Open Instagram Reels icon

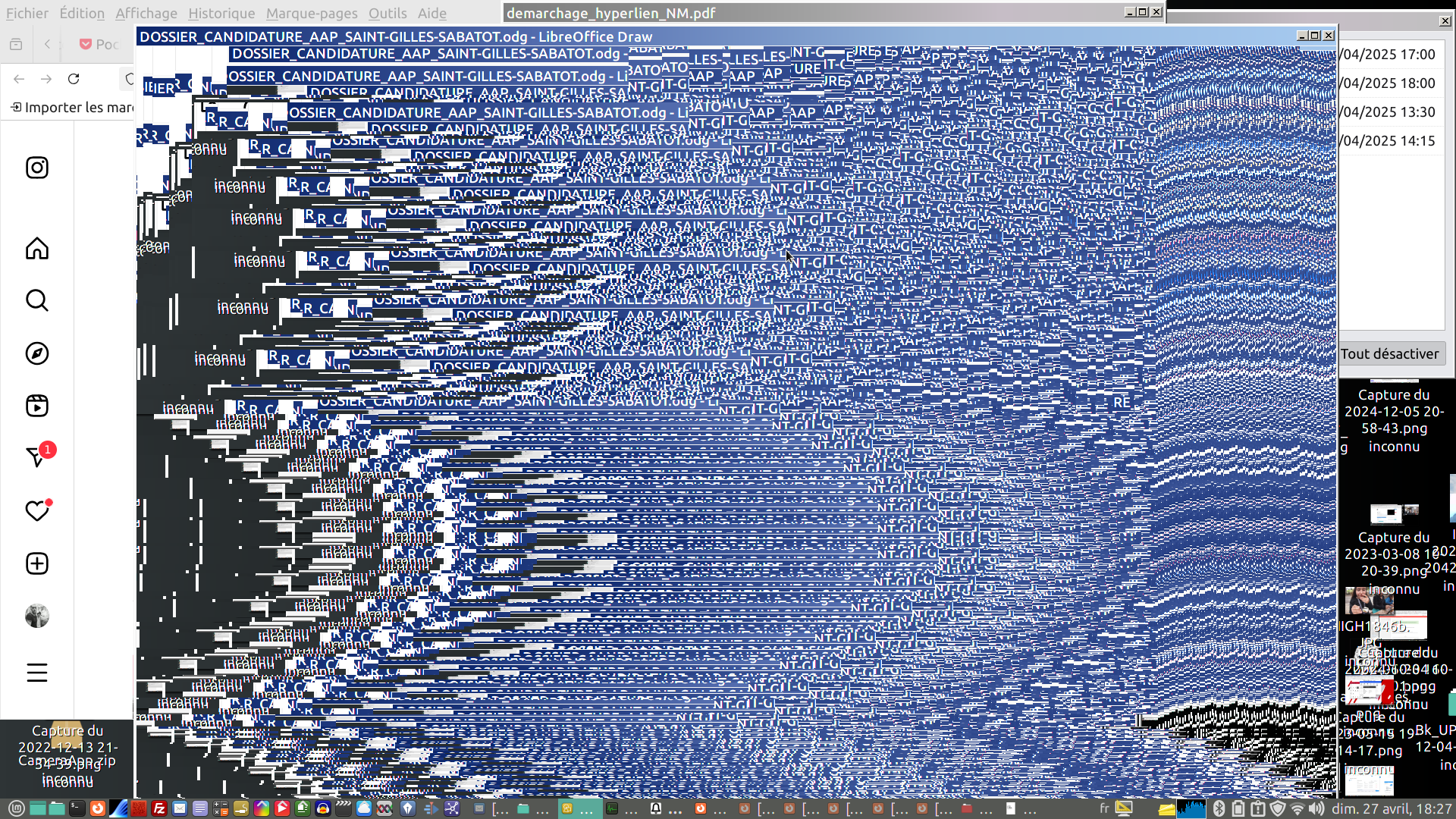click(36, 406)
